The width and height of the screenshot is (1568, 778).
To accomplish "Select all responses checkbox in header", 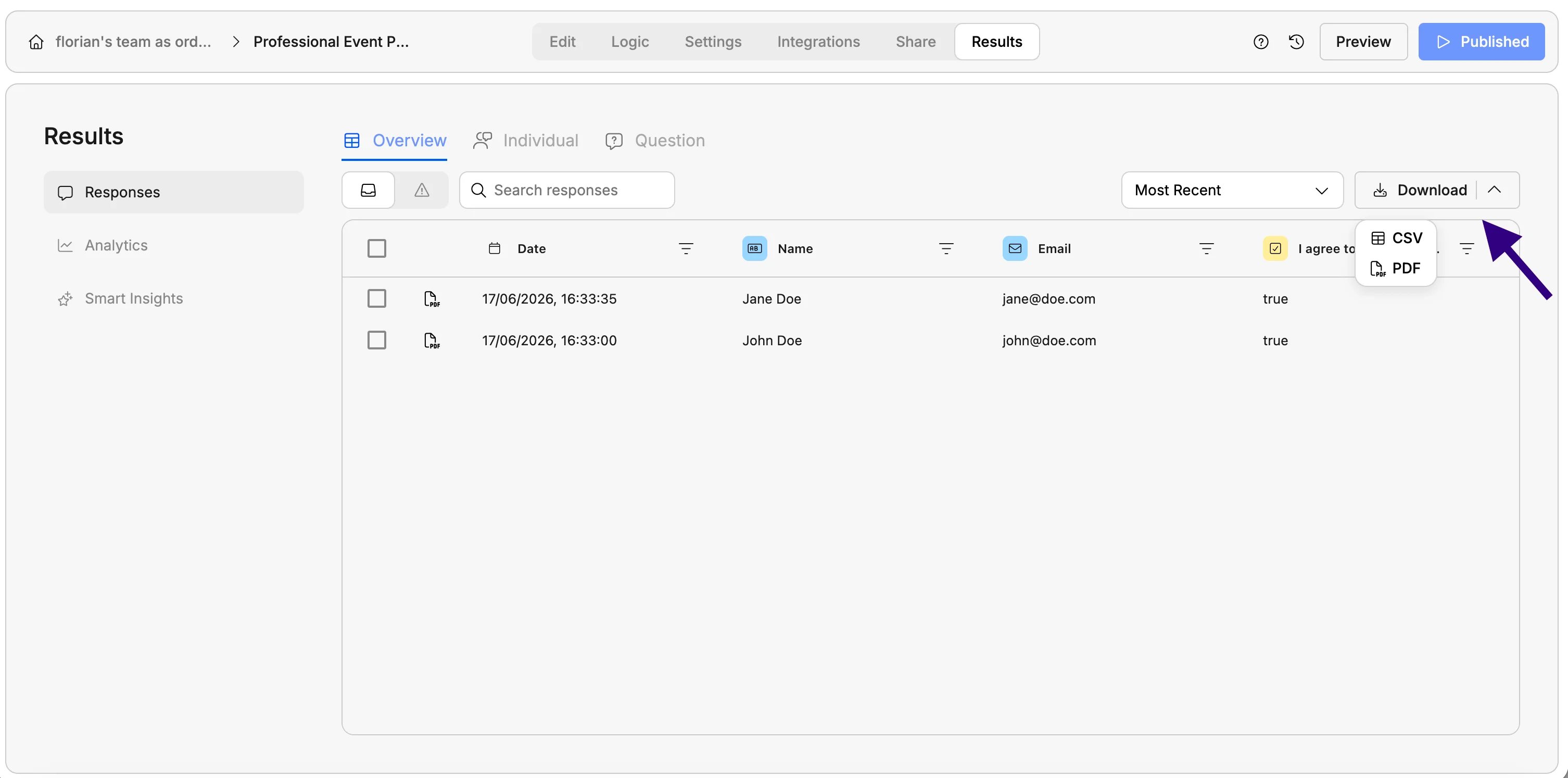I will click(377, 248).
